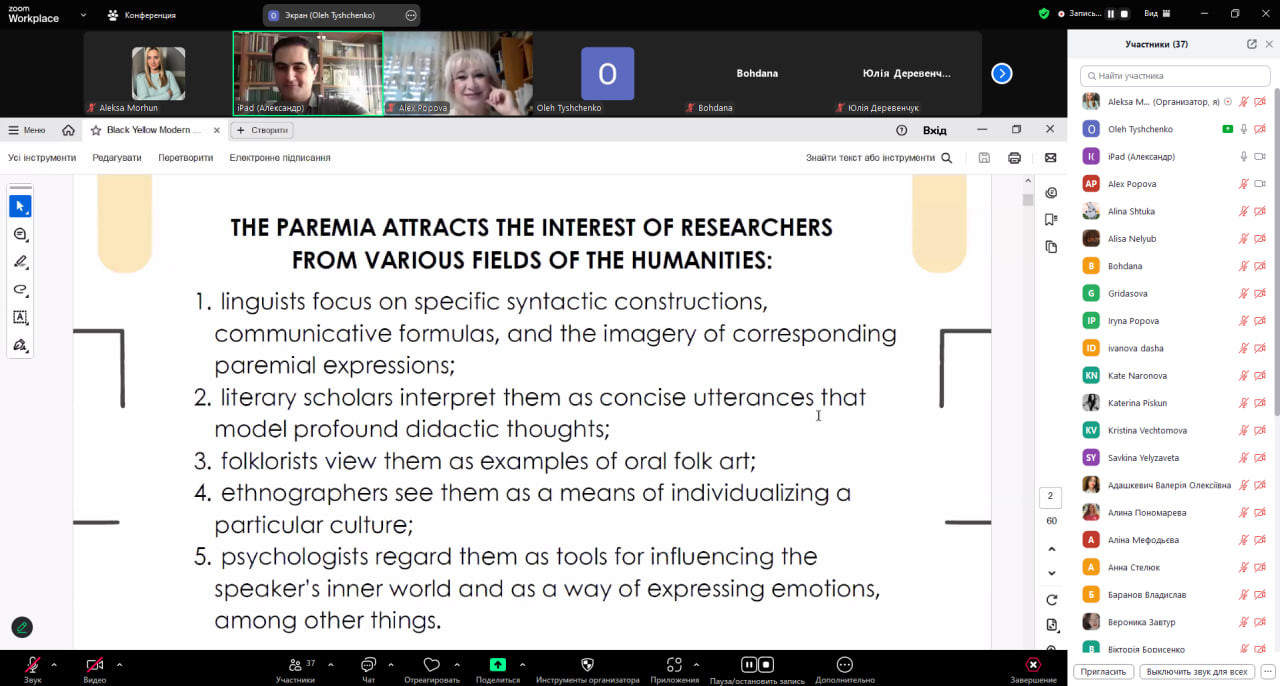Open the PDF home icon
Image resolution: width=1280 pixels, height=686 pixels.
68,130
